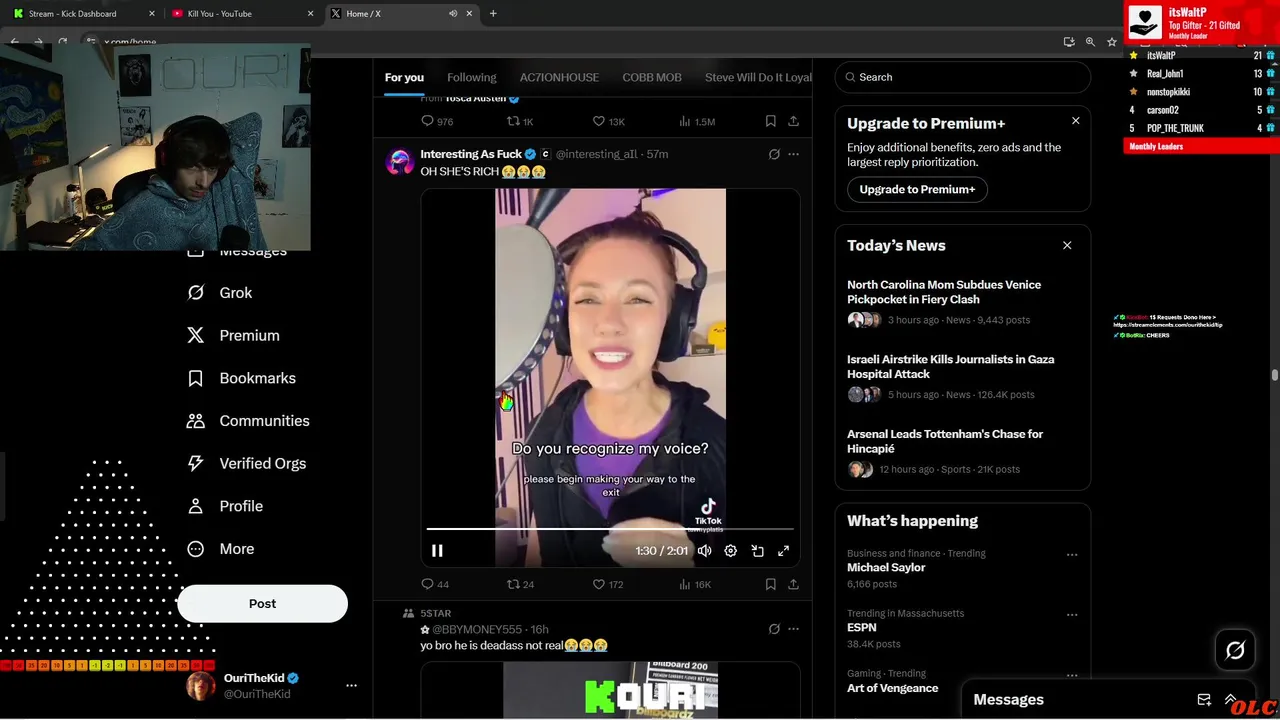
Task: Open the floating Grok button
Action: pos(1235,651)
